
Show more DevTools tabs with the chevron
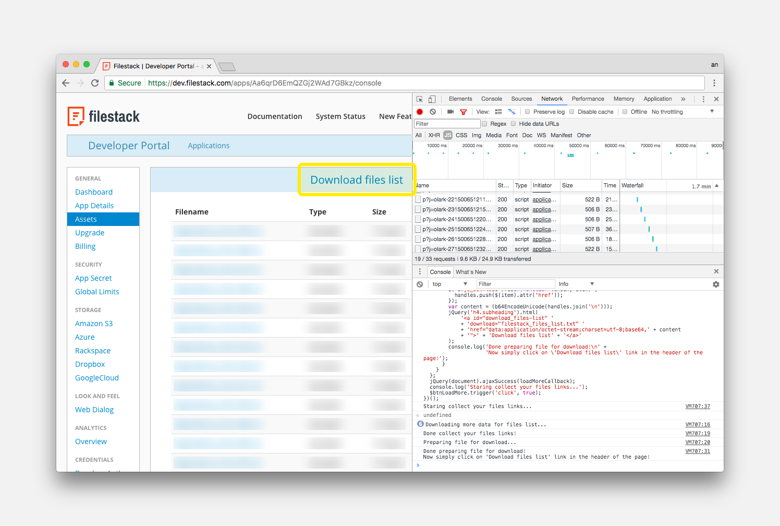pos(683,99)
